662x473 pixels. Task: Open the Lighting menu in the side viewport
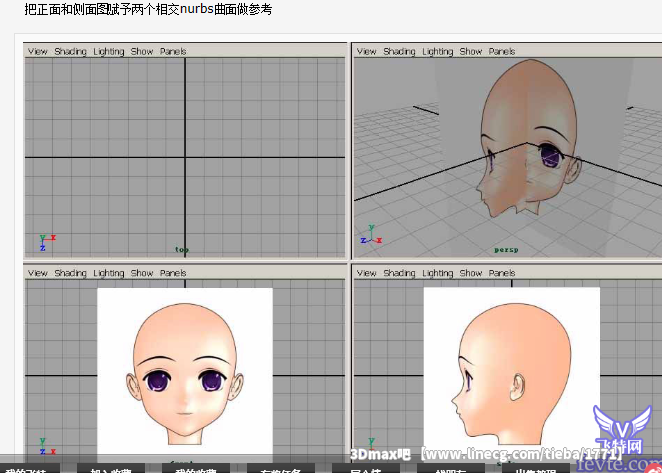(x=437, y=273)
